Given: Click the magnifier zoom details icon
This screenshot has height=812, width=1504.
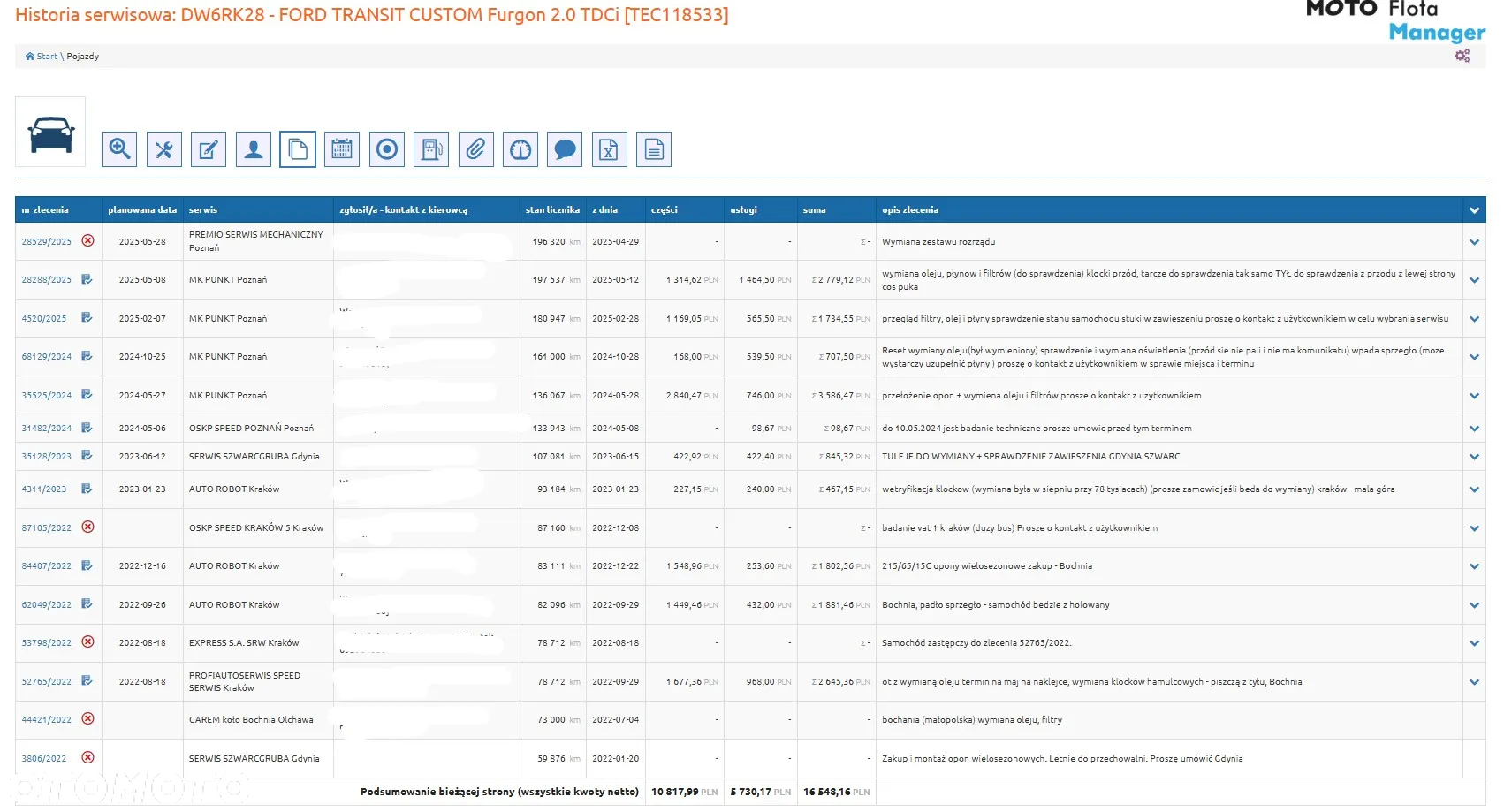Looking at the screenshot, I should (x=119, y=149).
